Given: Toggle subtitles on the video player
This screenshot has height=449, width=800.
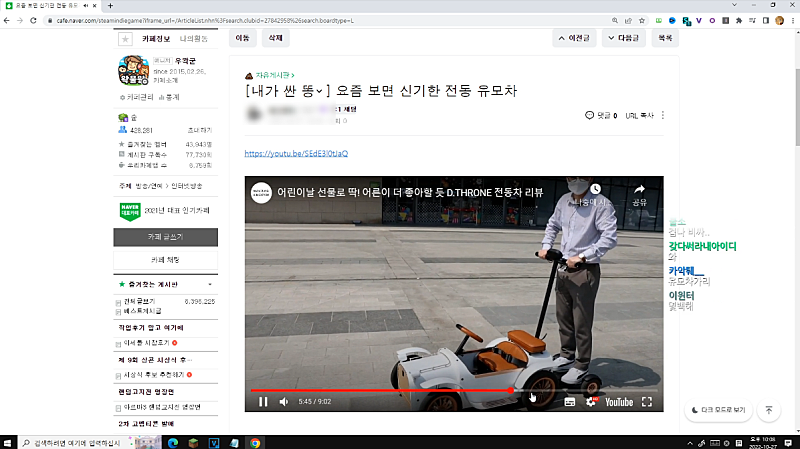Looking at the screenshot, I should (569, 402).
